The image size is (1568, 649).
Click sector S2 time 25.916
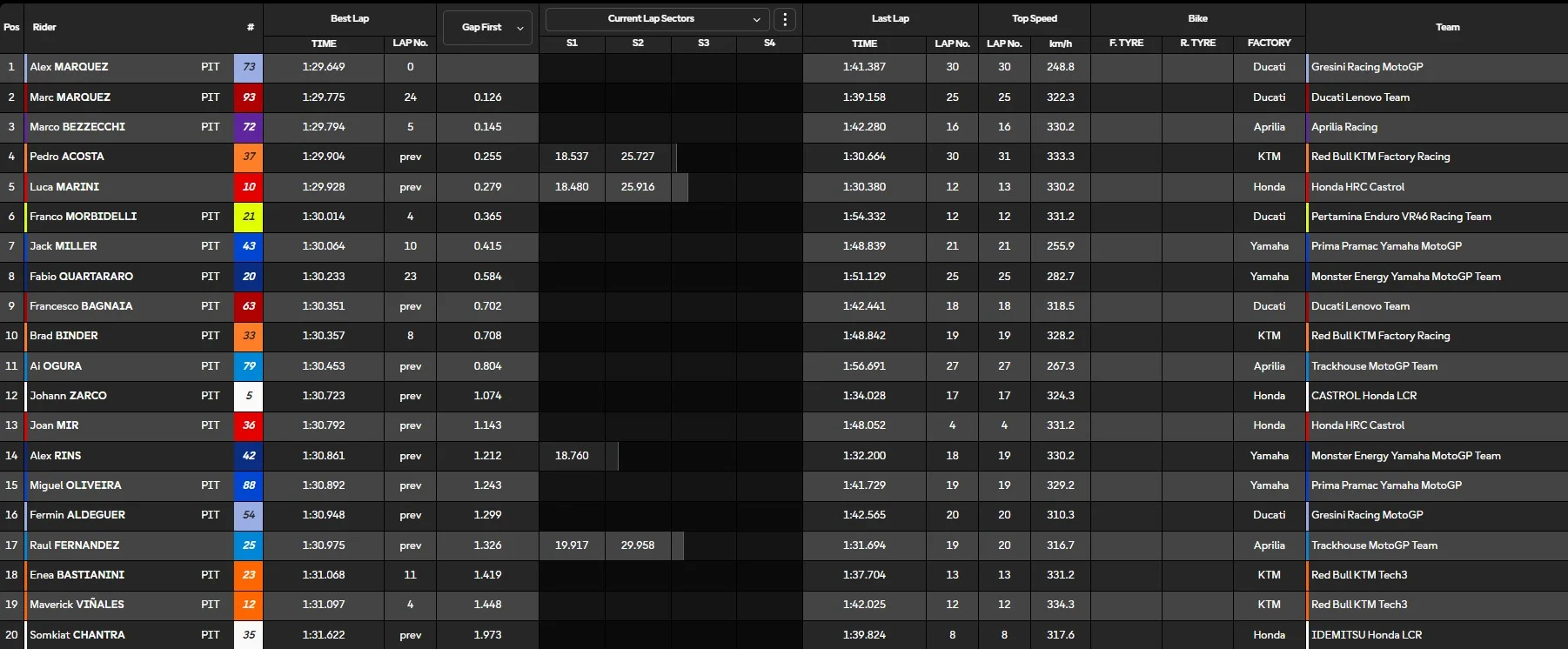[638, 187]
